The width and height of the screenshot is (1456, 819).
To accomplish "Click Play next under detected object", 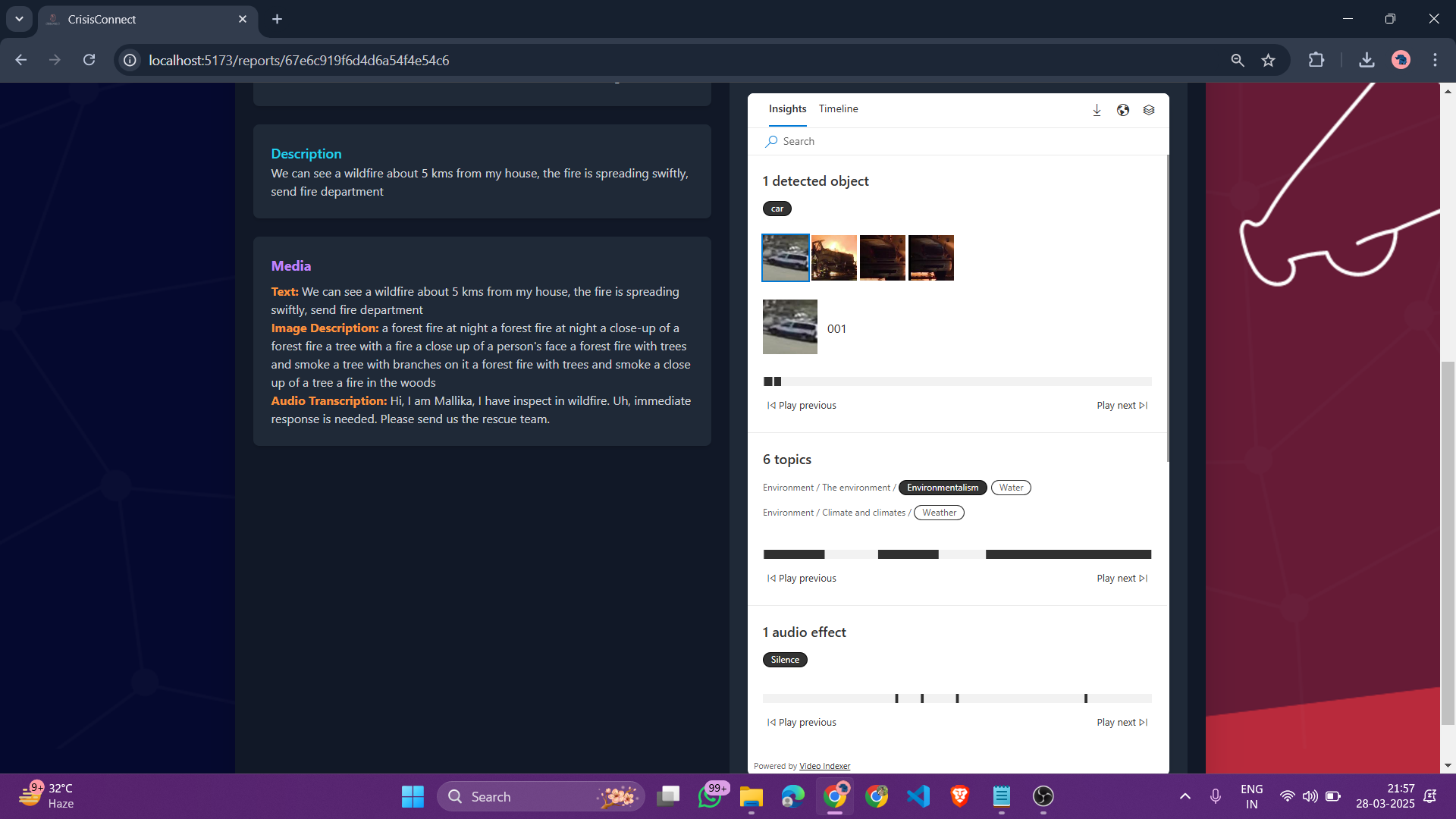I will click(1122, 406).
